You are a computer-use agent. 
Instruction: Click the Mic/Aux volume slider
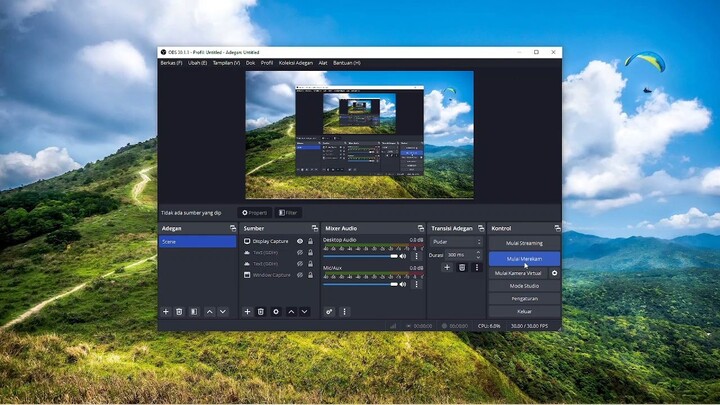click(x=360, y=284)
